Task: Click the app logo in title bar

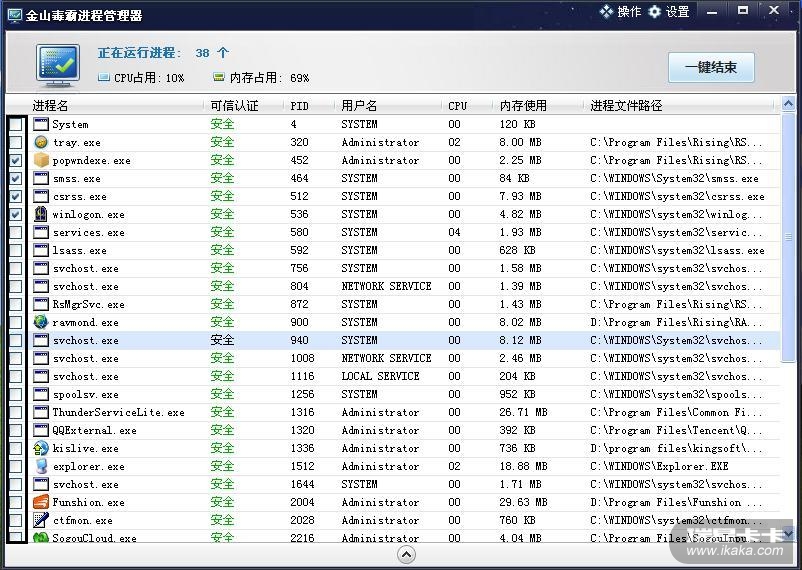Action: coord(15,15)
